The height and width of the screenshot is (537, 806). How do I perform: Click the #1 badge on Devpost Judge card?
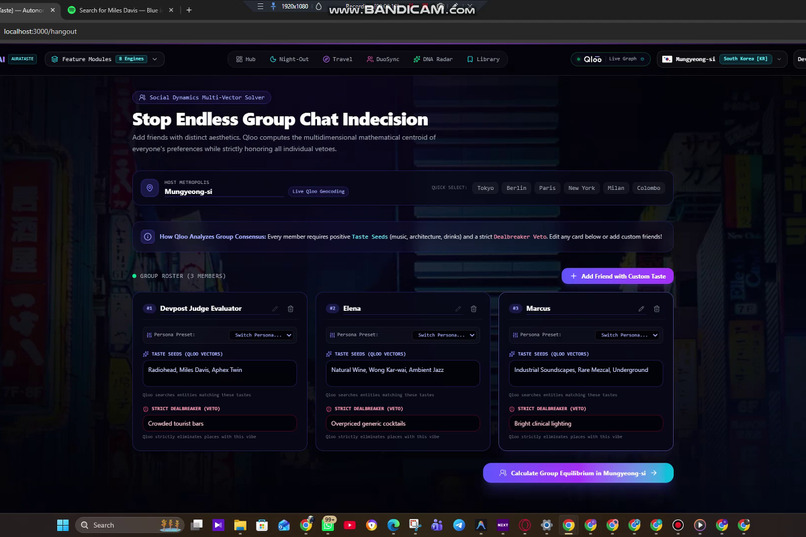149,308
